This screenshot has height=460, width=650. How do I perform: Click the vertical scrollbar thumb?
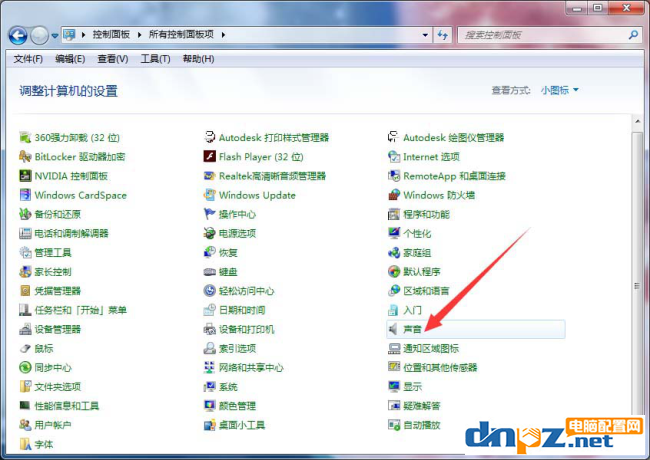click(x=637, y=274)
